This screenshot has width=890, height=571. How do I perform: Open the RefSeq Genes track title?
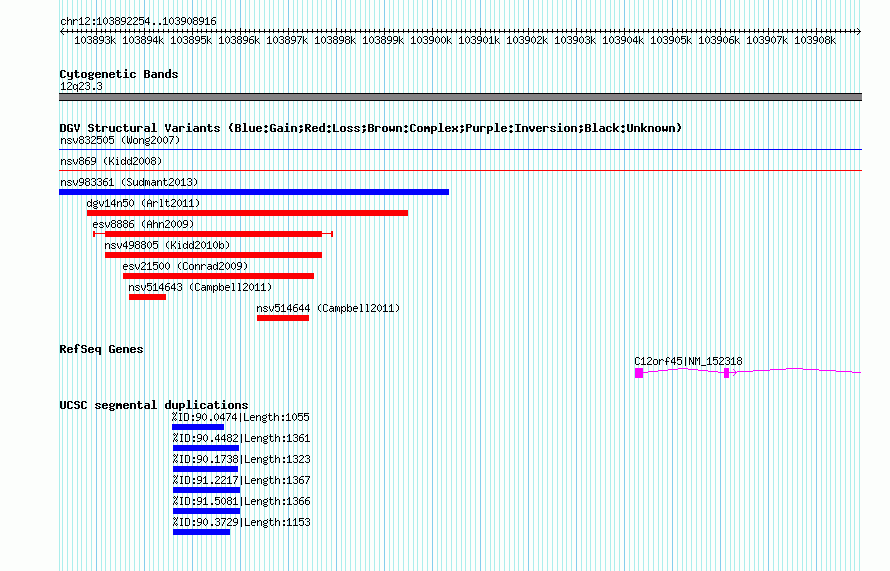(x=101, y=349)
